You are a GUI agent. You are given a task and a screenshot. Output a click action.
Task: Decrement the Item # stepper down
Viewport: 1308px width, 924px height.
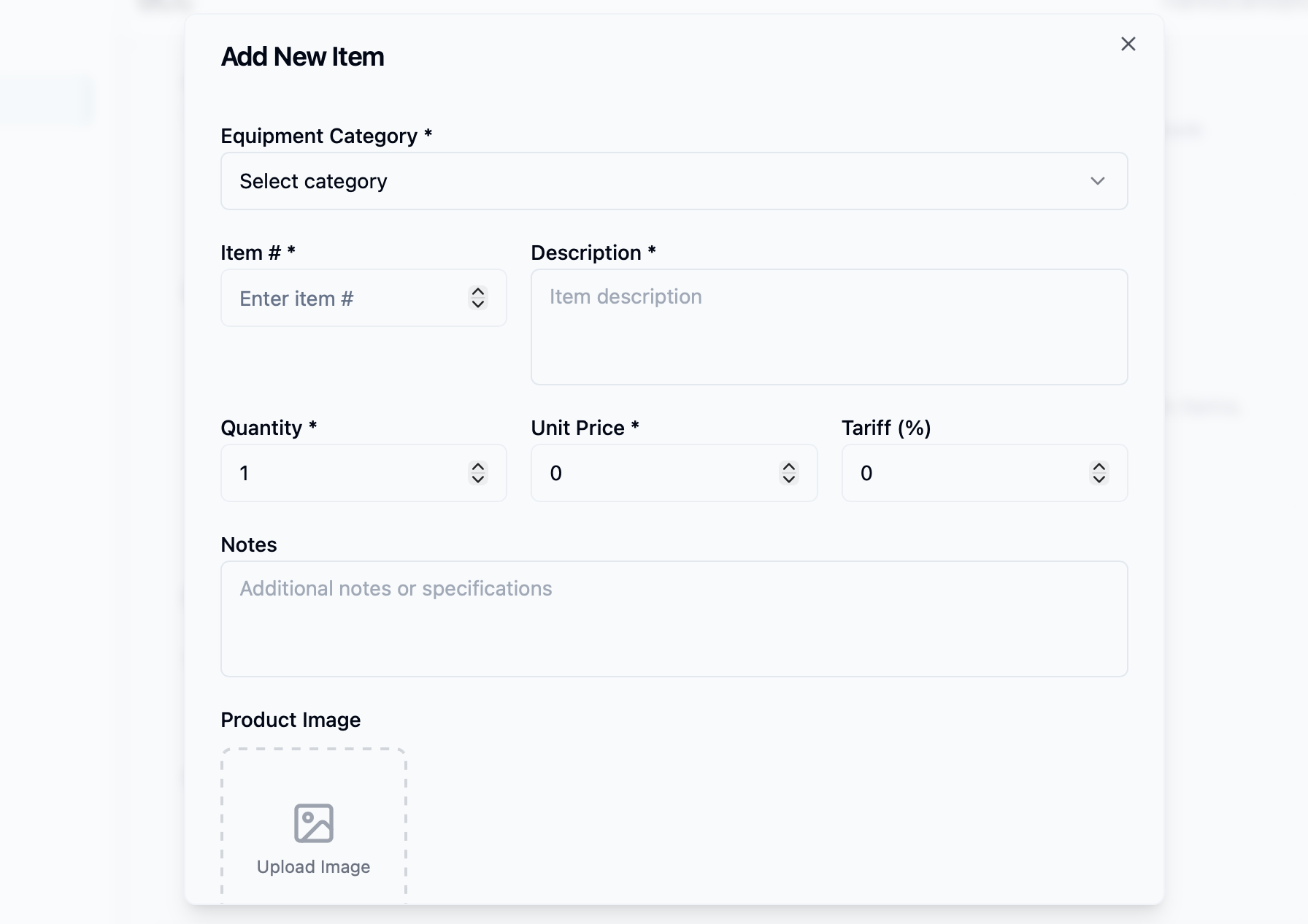[478, 304]
